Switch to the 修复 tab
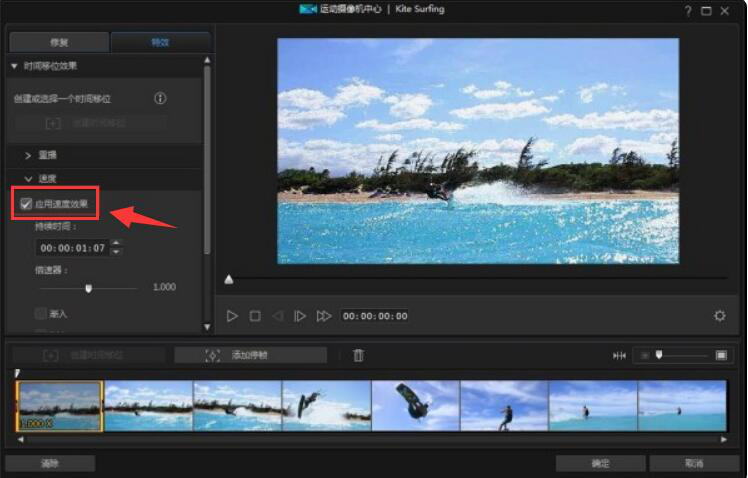The width and height of the screenshot is (748, 478). pos(58,42)
